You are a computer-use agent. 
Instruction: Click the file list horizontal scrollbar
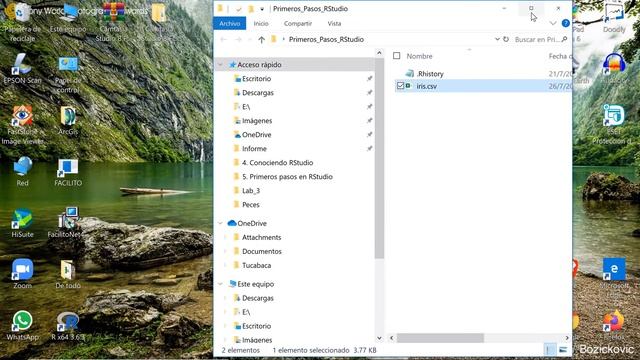440,338
